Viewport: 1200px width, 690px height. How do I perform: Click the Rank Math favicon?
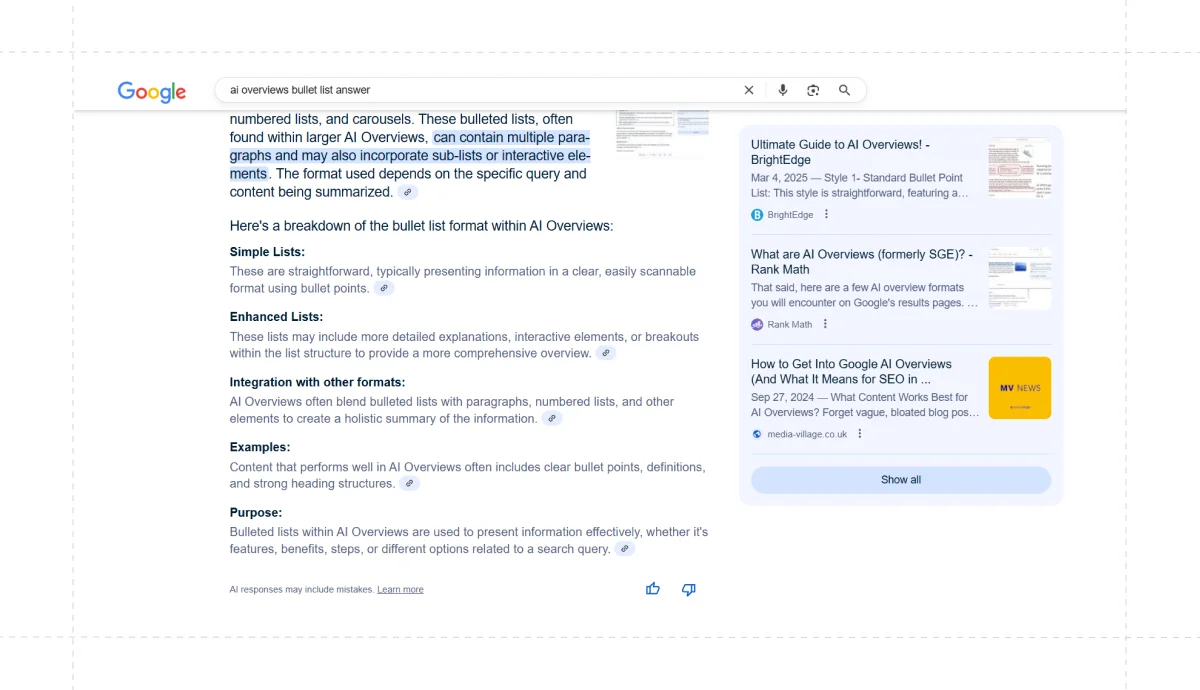[x=757, y=324]
